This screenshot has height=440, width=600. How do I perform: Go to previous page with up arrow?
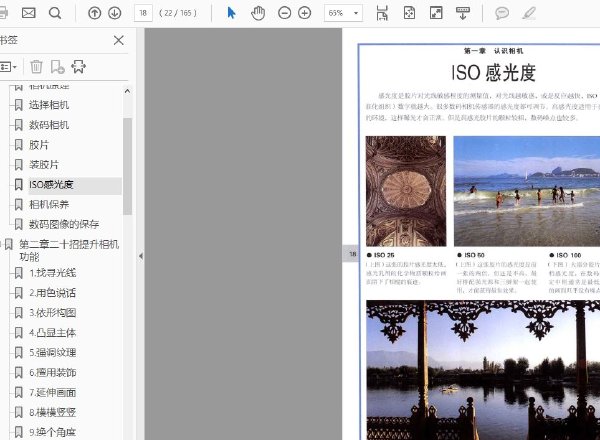[95, 13]
